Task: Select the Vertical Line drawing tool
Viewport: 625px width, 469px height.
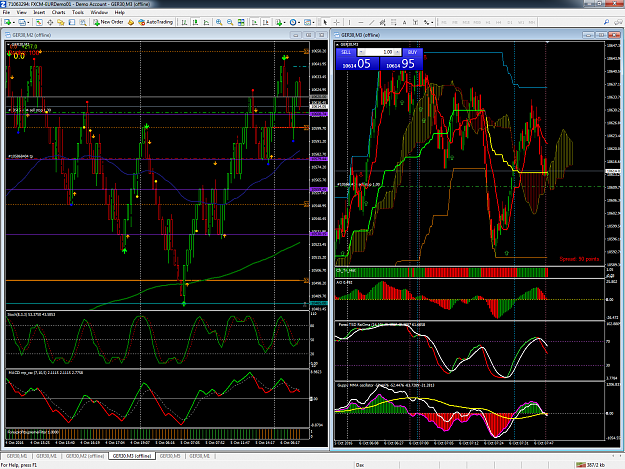Action: click(x=349, y=22)
